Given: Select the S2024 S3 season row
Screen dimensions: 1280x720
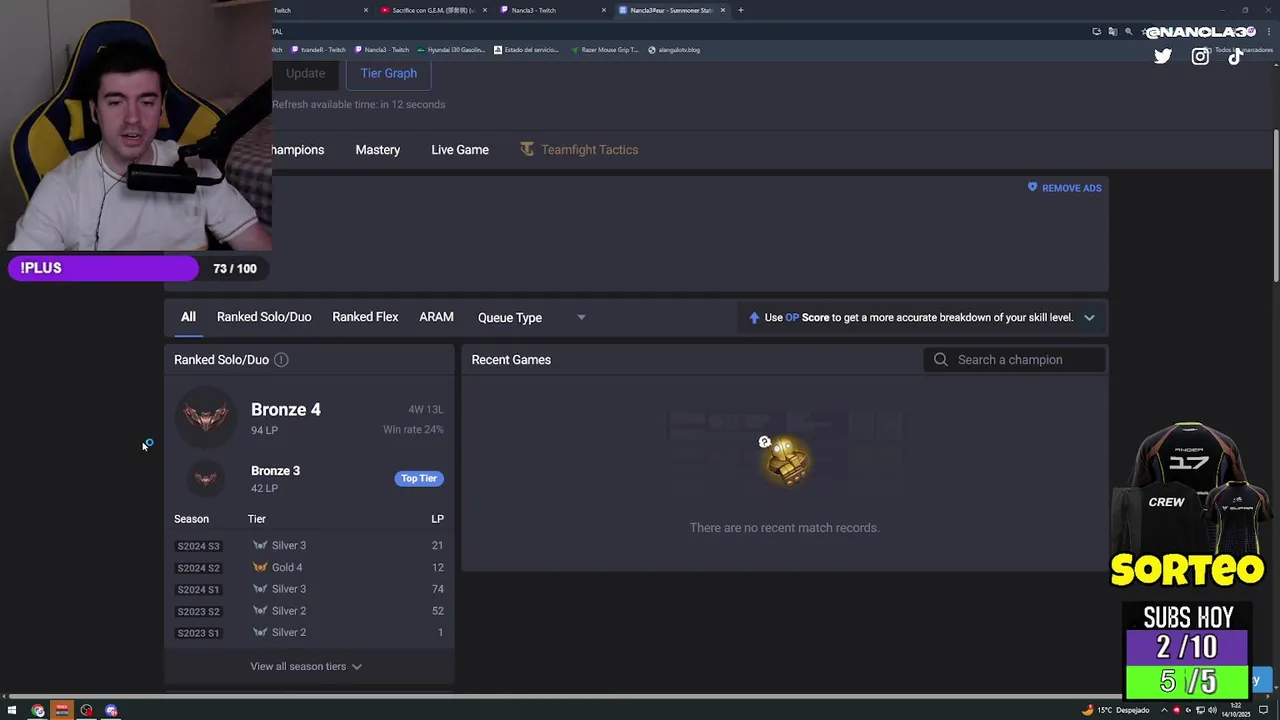Looking at the screenshot, I should (309, 546).
